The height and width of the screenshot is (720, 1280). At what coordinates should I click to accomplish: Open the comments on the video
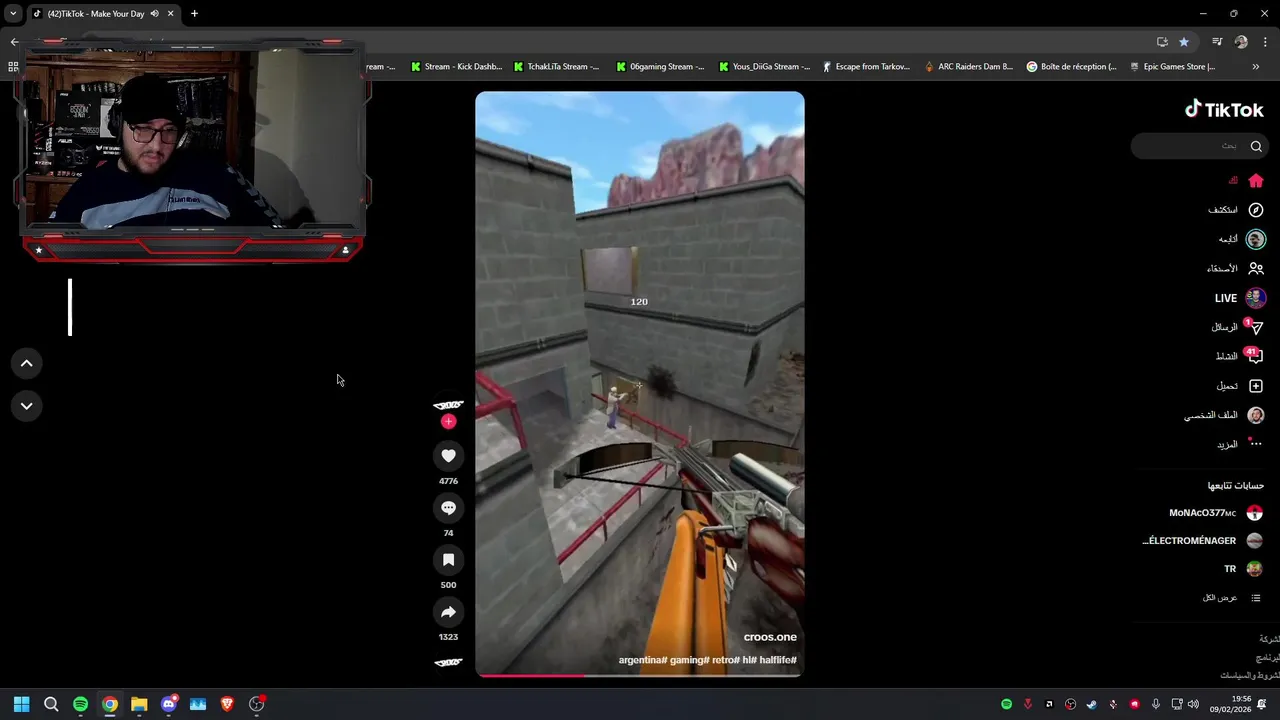coord(448,508)
